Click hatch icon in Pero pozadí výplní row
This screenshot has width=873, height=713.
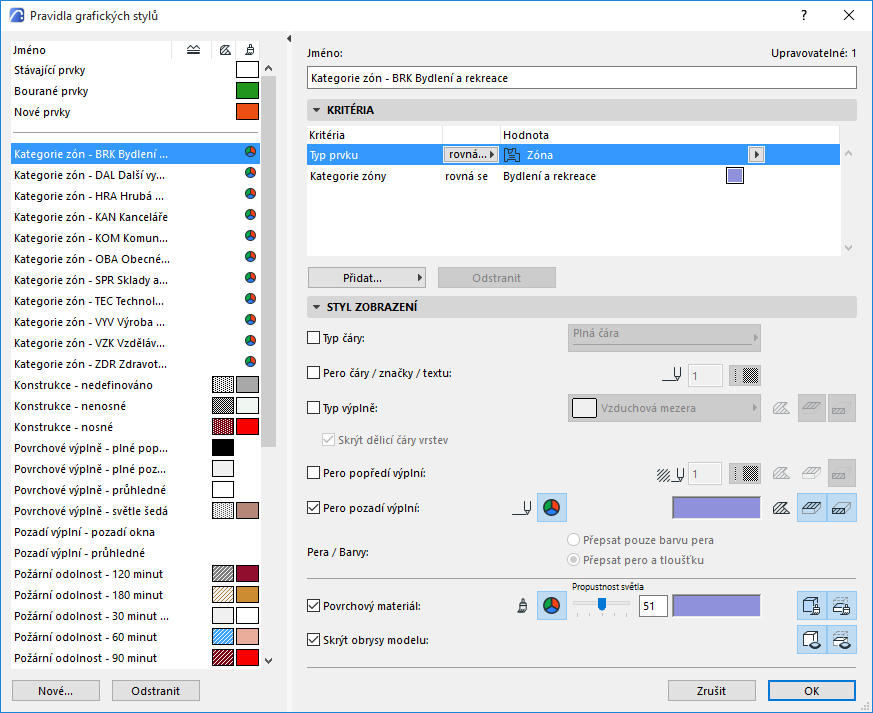(x=781, y=508)
